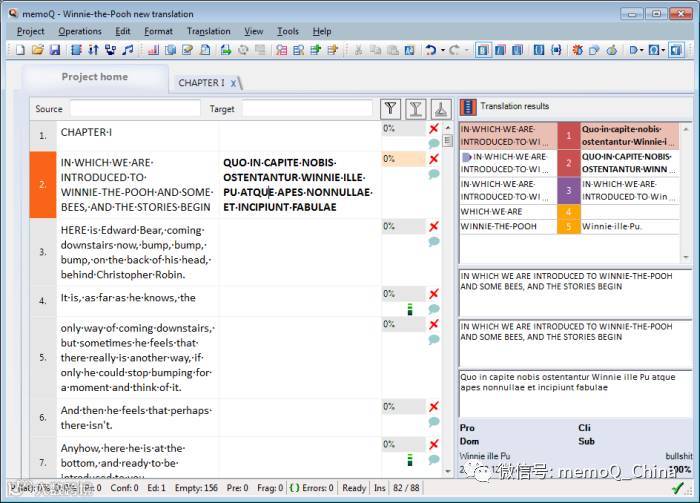Click the network diagram toolbar icon
Viewport: 700px width, 503px height.
pyautogui.click(x=110, y=50)
